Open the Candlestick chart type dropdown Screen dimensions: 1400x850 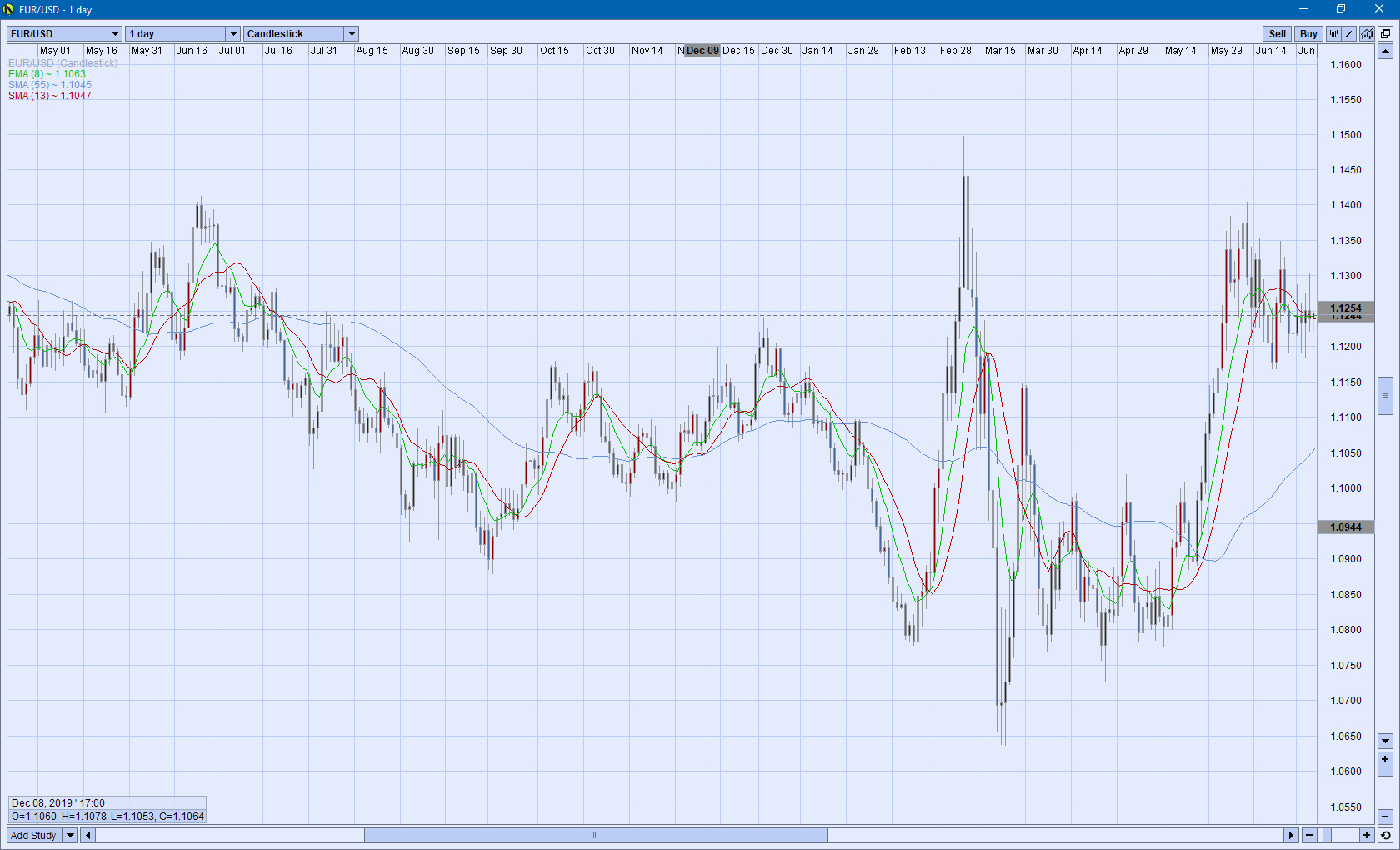point(352,34)
